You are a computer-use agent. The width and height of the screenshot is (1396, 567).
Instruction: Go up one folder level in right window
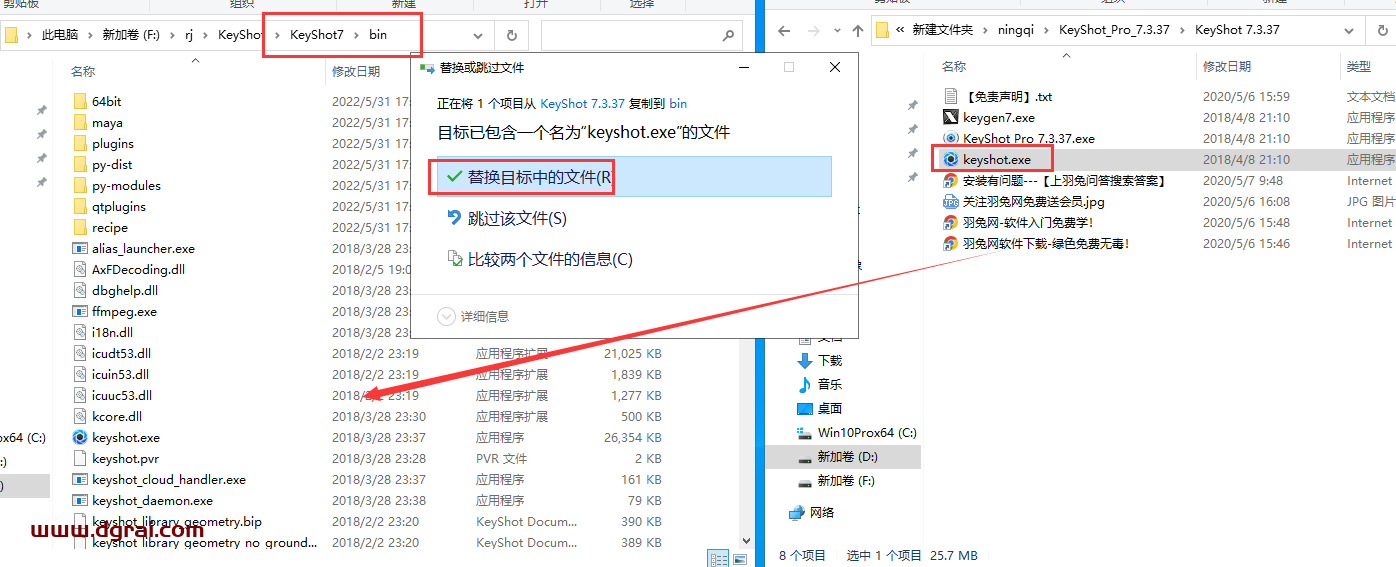click(857, 30)
